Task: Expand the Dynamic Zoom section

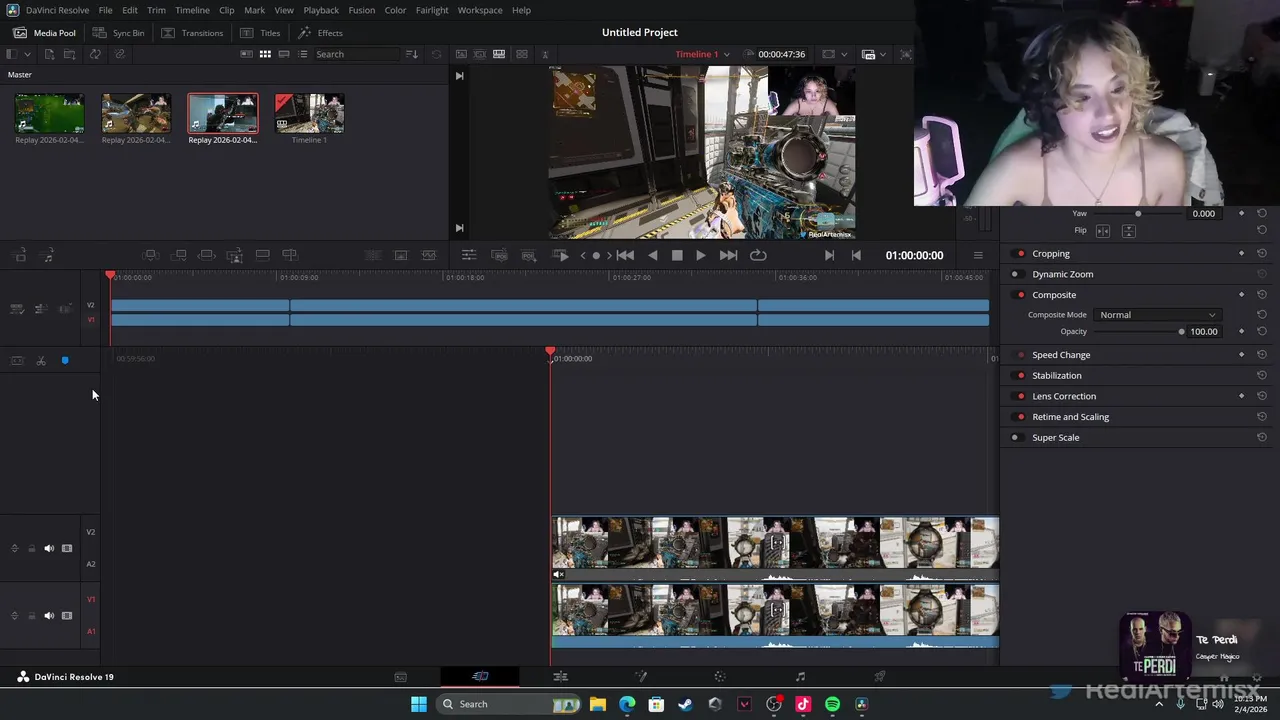Action: click(1062, 274)
